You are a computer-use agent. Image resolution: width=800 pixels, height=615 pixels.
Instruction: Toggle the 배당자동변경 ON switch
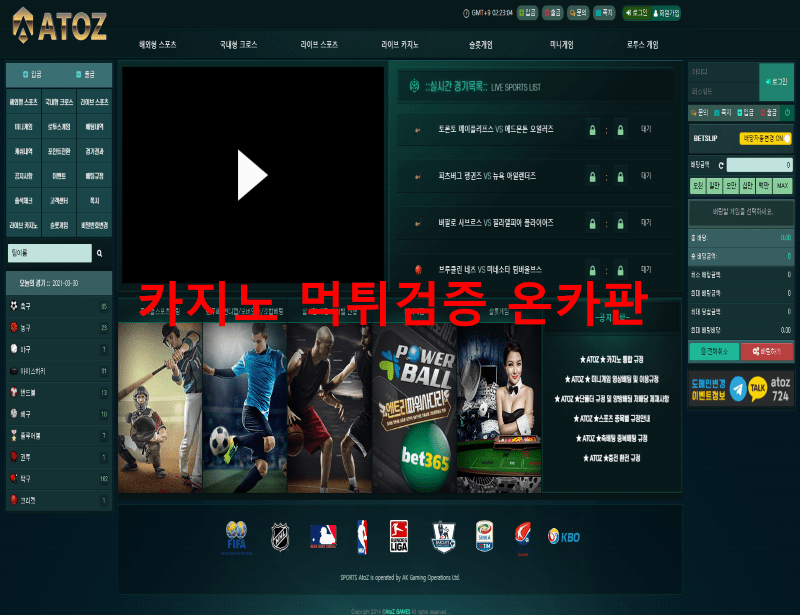click(x=765, y=138)
